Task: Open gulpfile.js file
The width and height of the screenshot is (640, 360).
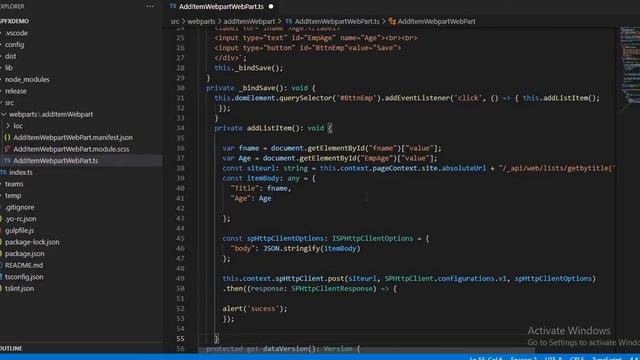Action: point(19,231)
